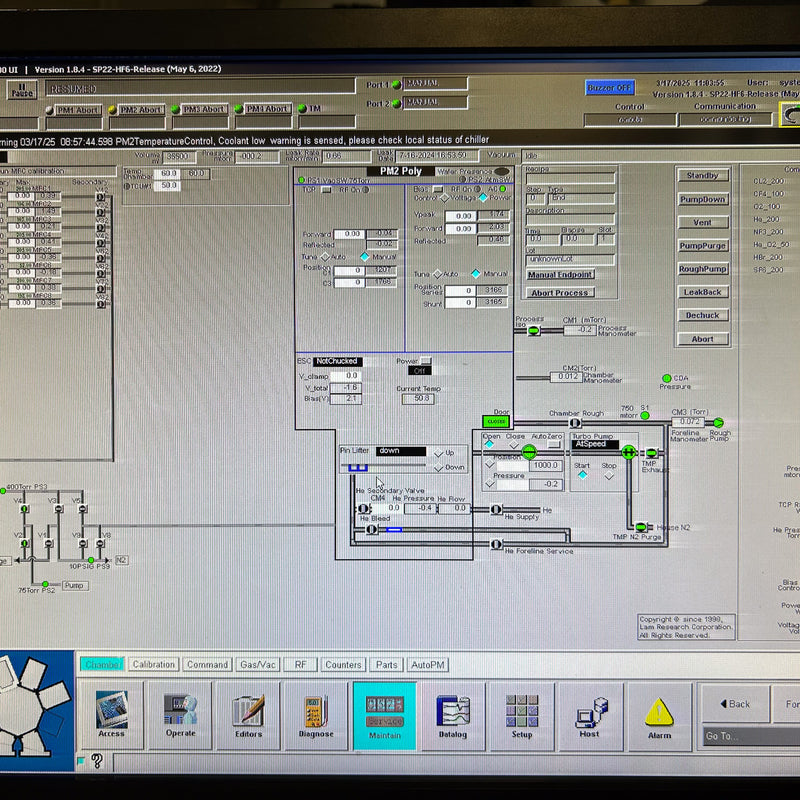Click the He Flow input field
Viewport: 800px width, 800px height.
tap(453, 507)
